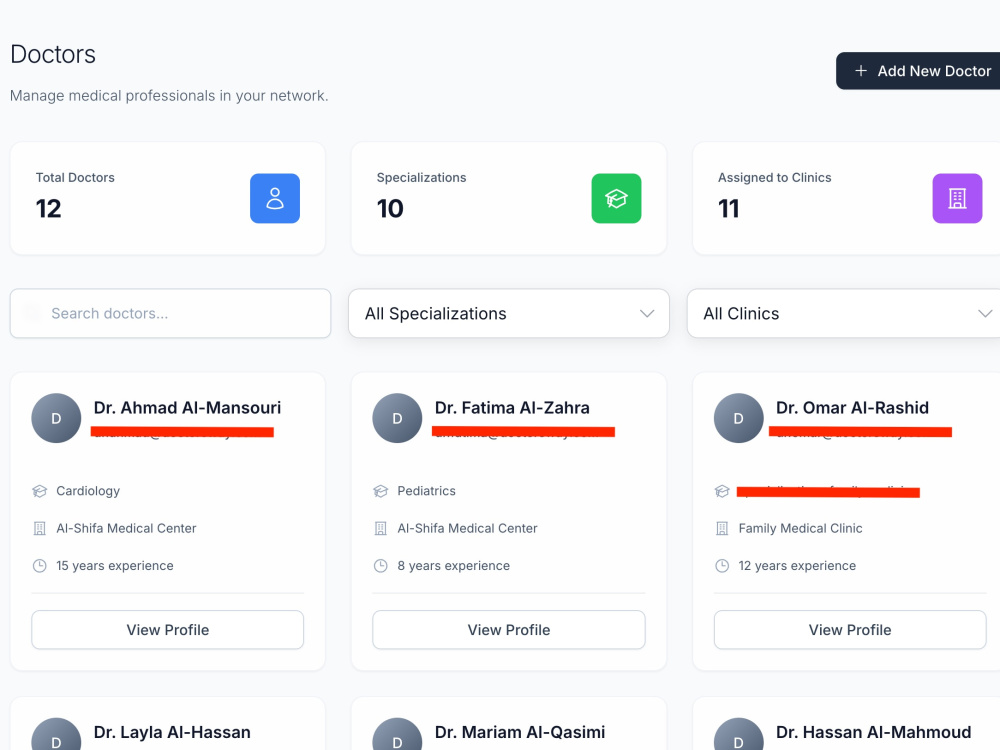Viewport: 1000px width, 750px height.
Task: Click Dr. Fatima Al-Zahra's avatar
Action: 397,418
